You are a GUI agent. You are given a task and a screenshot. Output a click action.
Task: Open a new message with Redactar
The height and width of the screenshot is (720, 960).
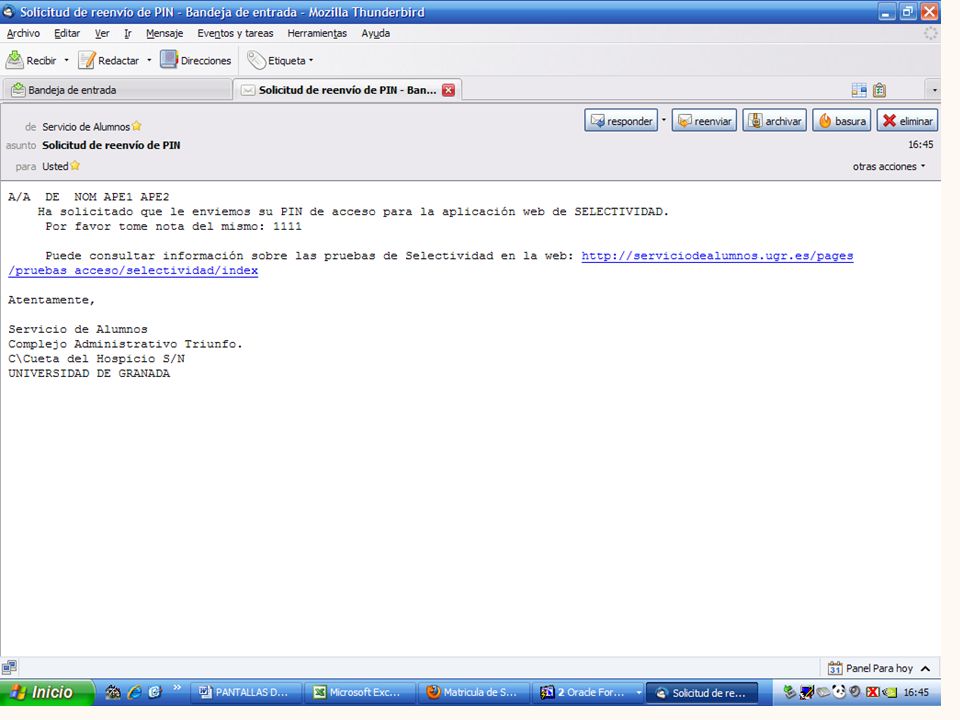click(110, 60)
